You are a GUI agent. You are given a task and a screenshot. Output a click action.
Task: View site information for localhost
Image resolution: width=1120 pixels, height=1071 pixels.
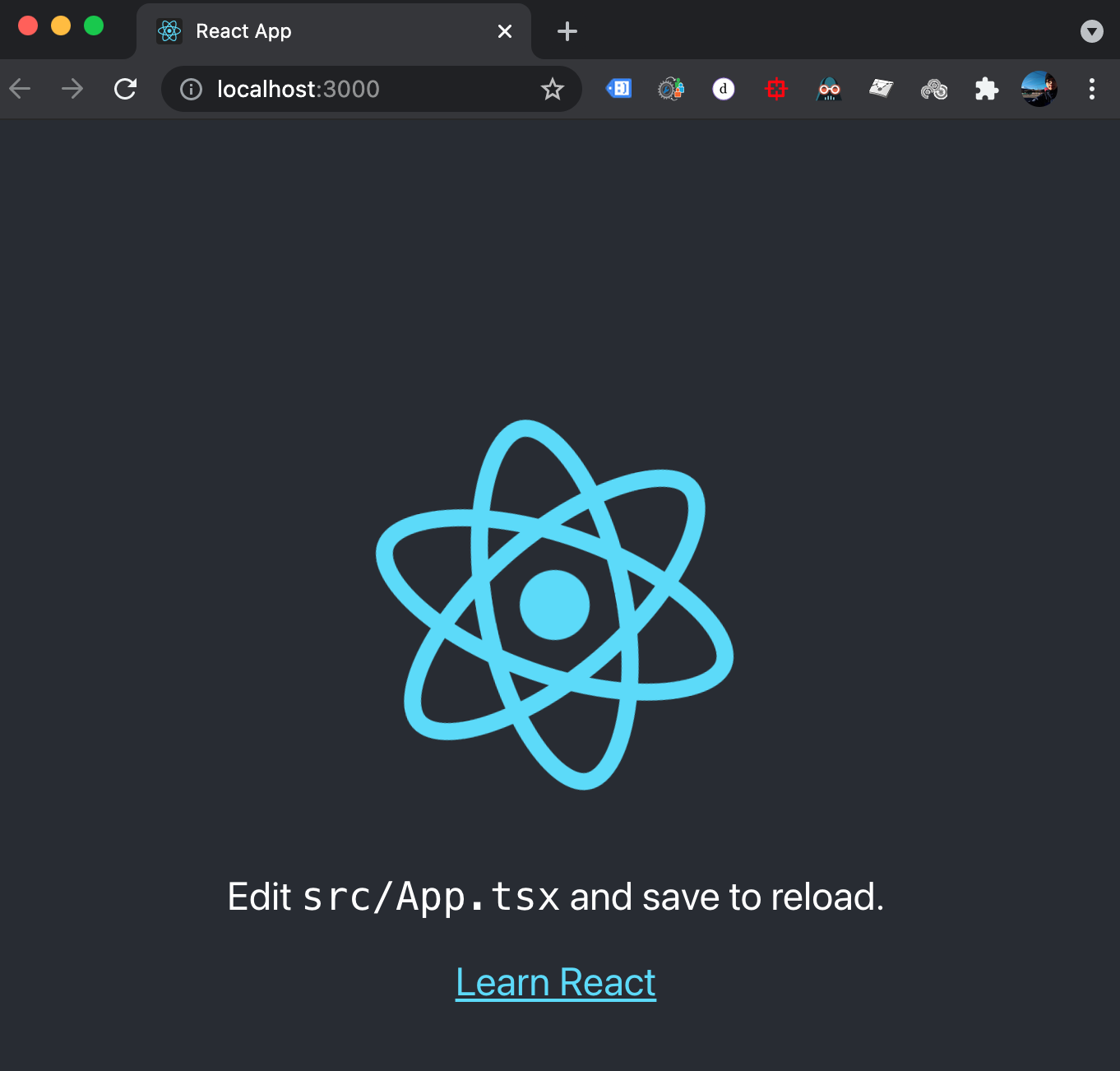coord(191,89)
